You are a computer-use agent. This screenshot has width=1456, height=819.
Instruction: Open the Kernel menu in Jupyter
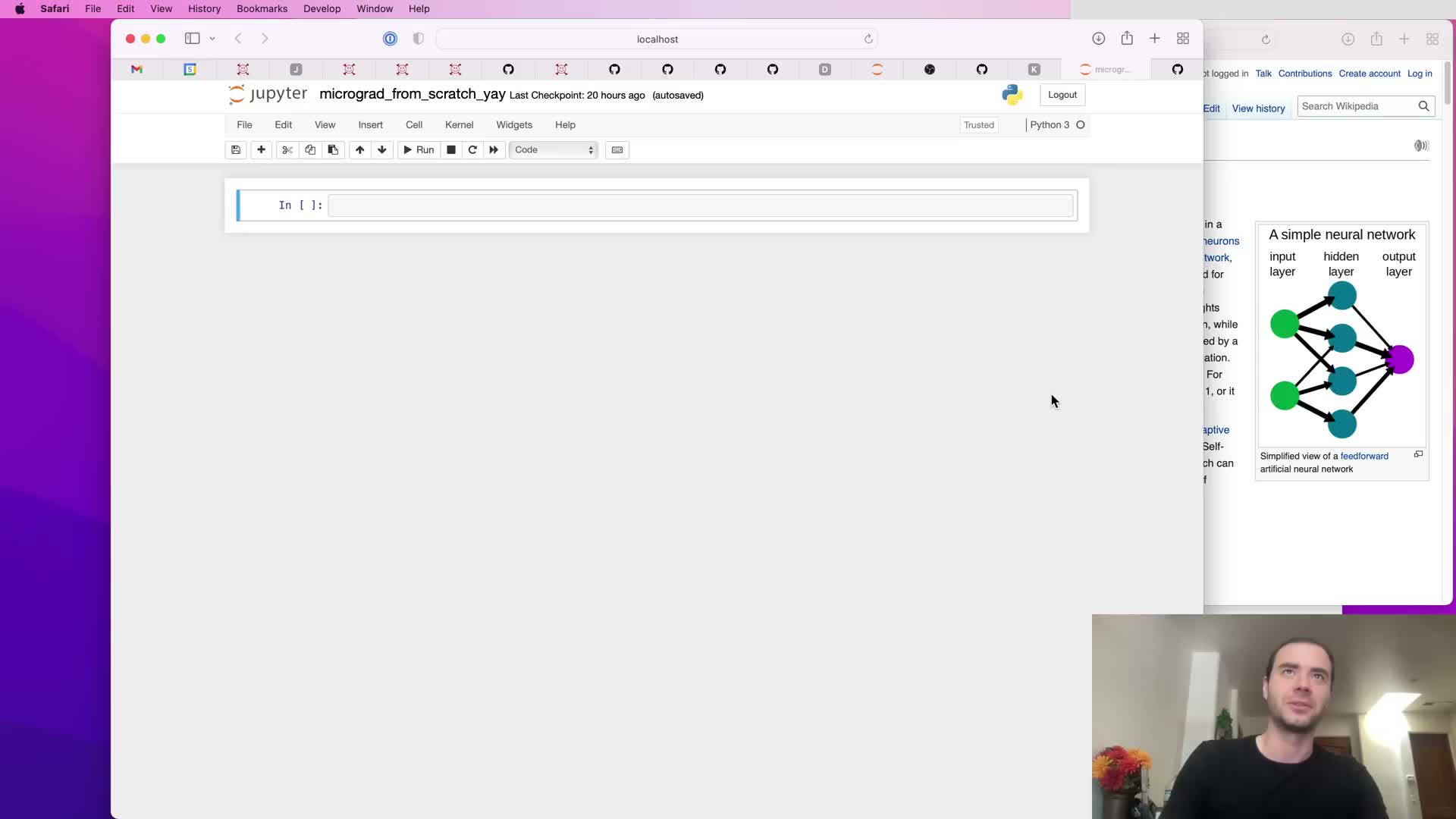459,125
